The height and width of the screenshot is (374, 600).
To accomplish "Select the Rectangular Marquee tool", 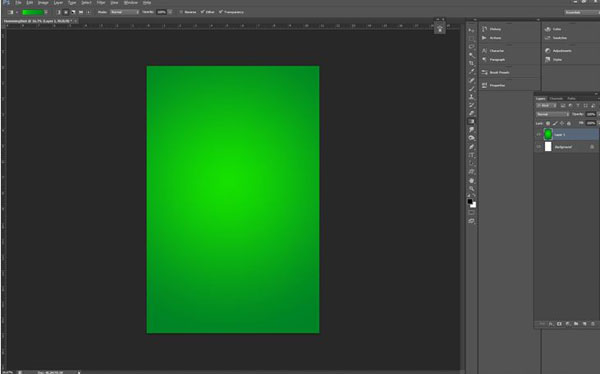I will coord(471,39).
